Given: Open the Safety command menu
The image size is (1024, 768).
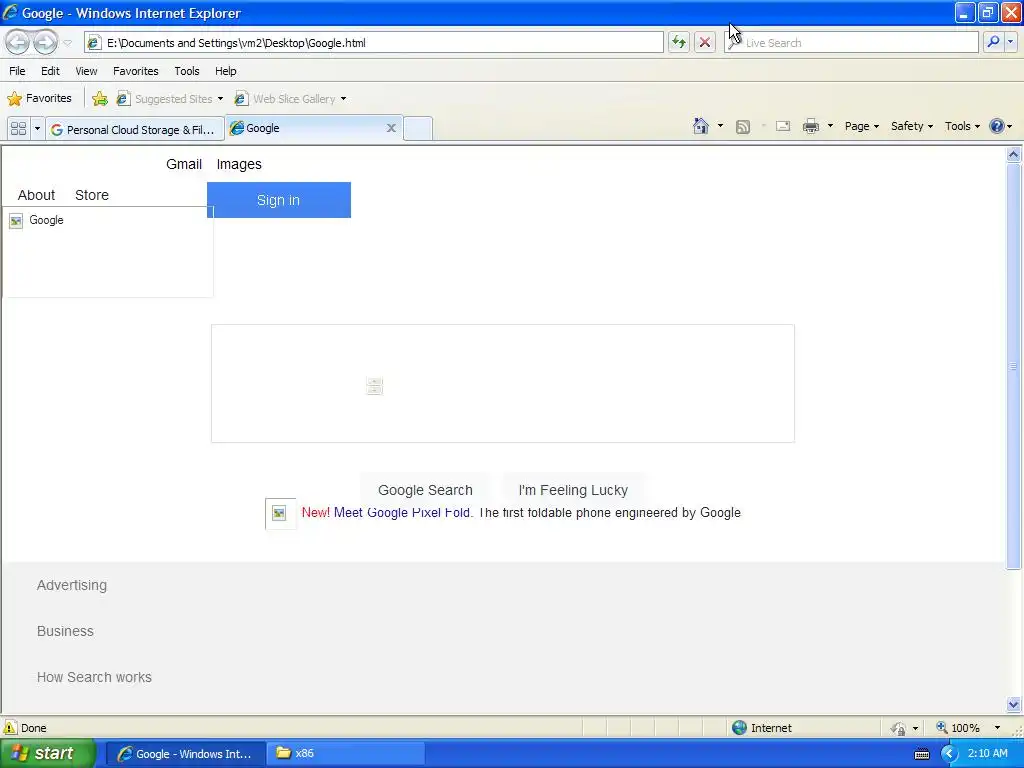Looking at the screenshot, I should point(912,126).
